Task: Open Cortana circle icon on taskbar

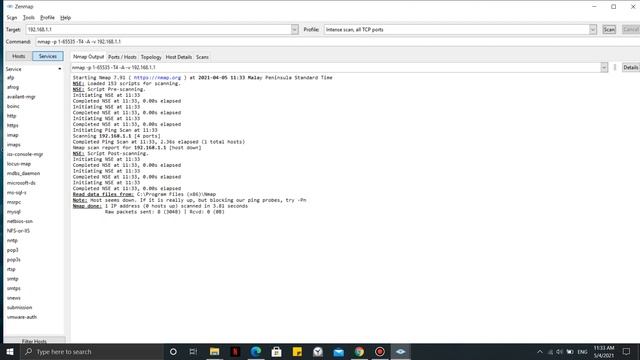Action: [173, 351]
